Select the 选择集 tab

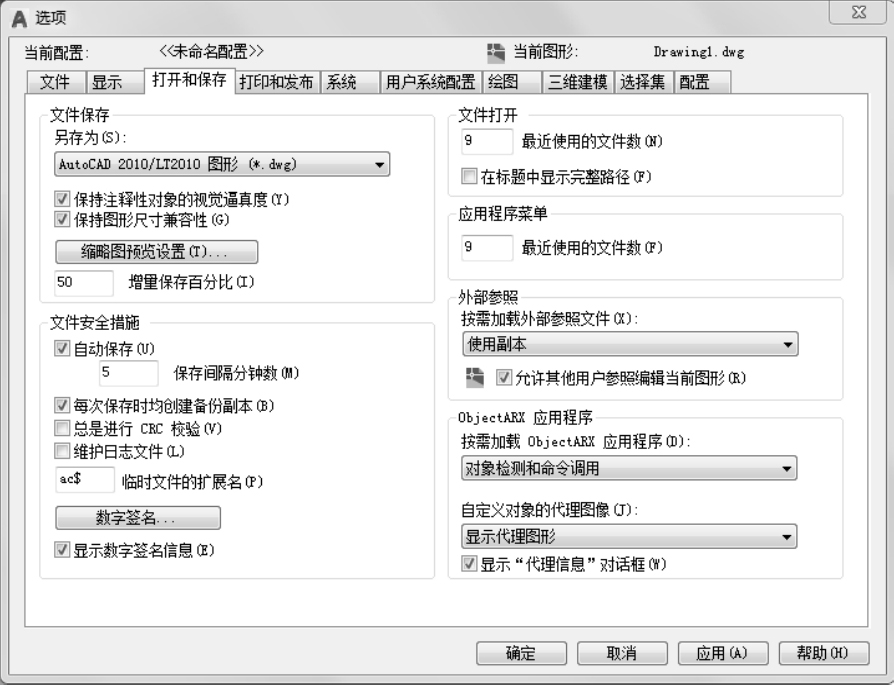pyautogui.click(x=644, y=82)
